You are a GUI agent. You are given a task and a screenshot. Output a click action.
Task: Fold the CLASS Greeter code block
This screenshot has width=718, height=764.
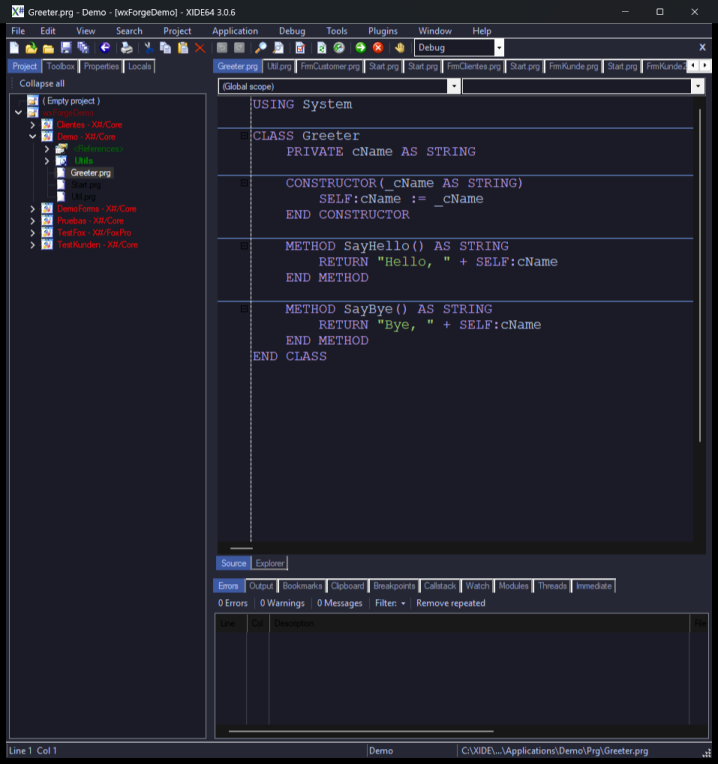244,135
